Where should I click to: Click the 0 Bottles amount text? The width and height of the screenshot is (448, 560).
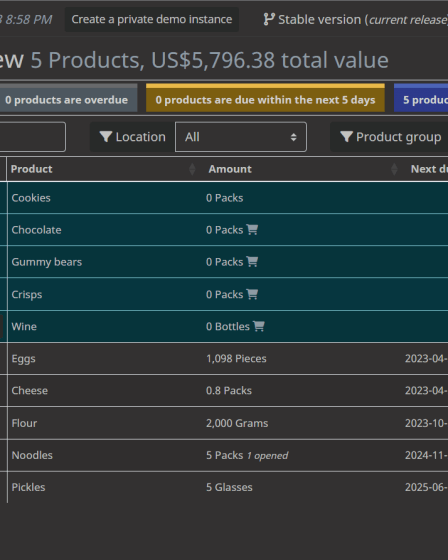coord(228,326)
